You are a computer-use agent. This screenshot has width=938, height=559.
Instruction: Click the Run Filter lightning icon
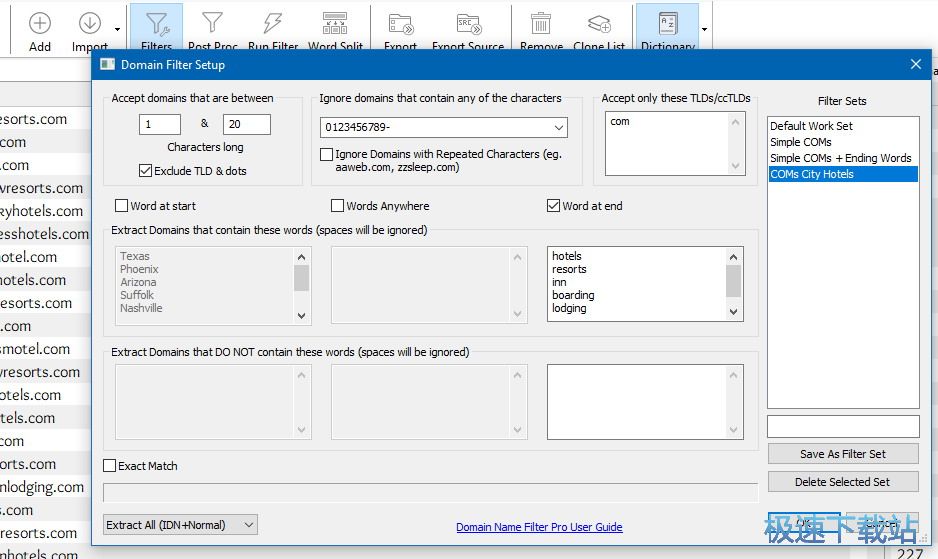273,27
